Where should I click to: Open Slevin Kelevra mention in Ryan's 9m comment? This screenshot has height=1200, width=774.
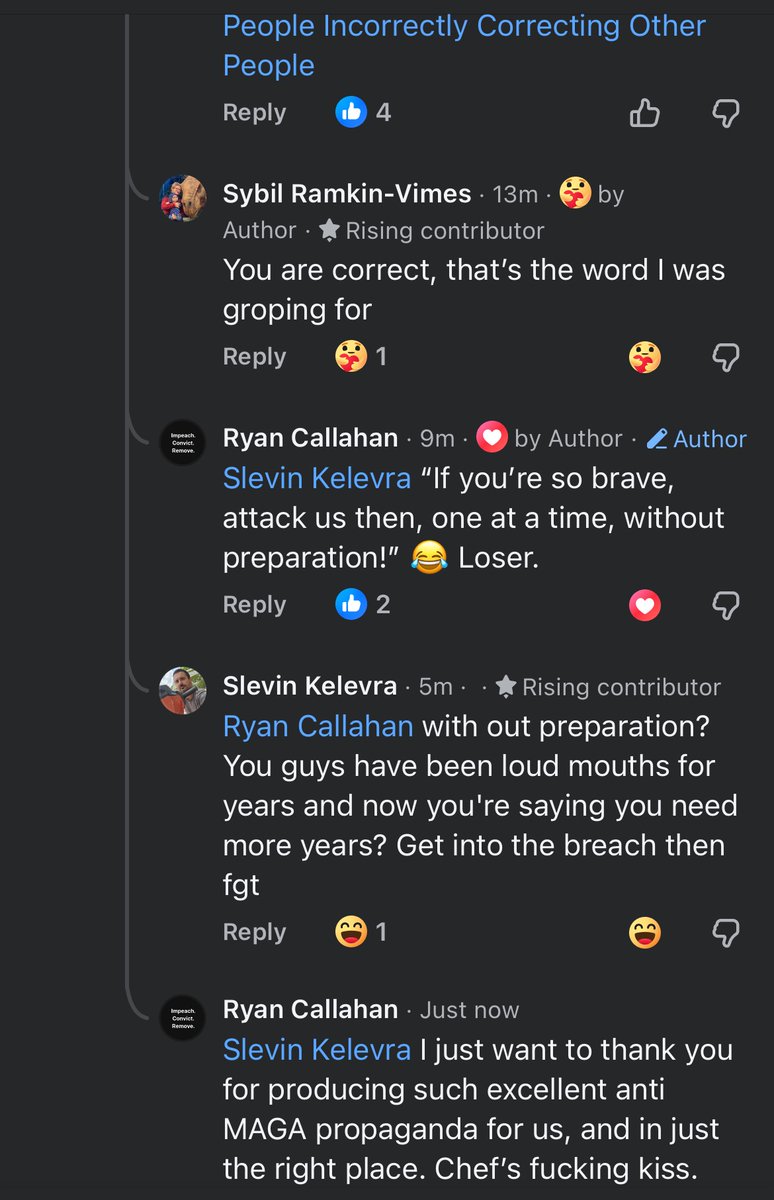coord(317,478)
